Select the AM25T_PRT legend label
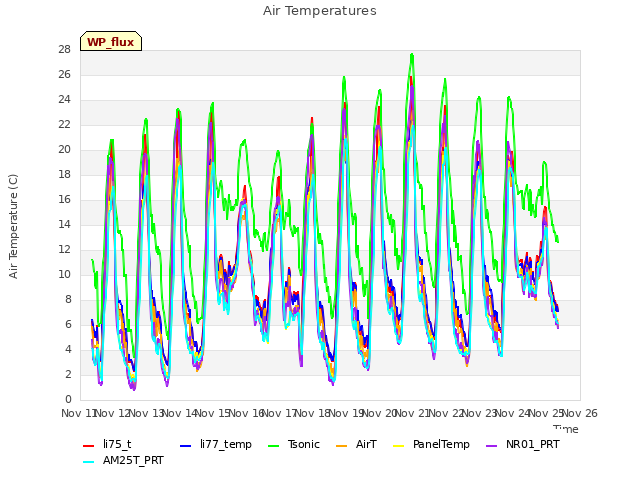The width and height of the screenshot is (640, 480). [133, 460]
